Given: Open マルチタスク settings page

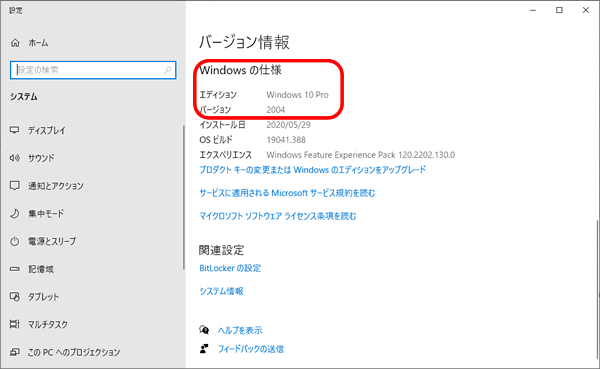Looking at the screenshot, I should click(x=48, y=325).
